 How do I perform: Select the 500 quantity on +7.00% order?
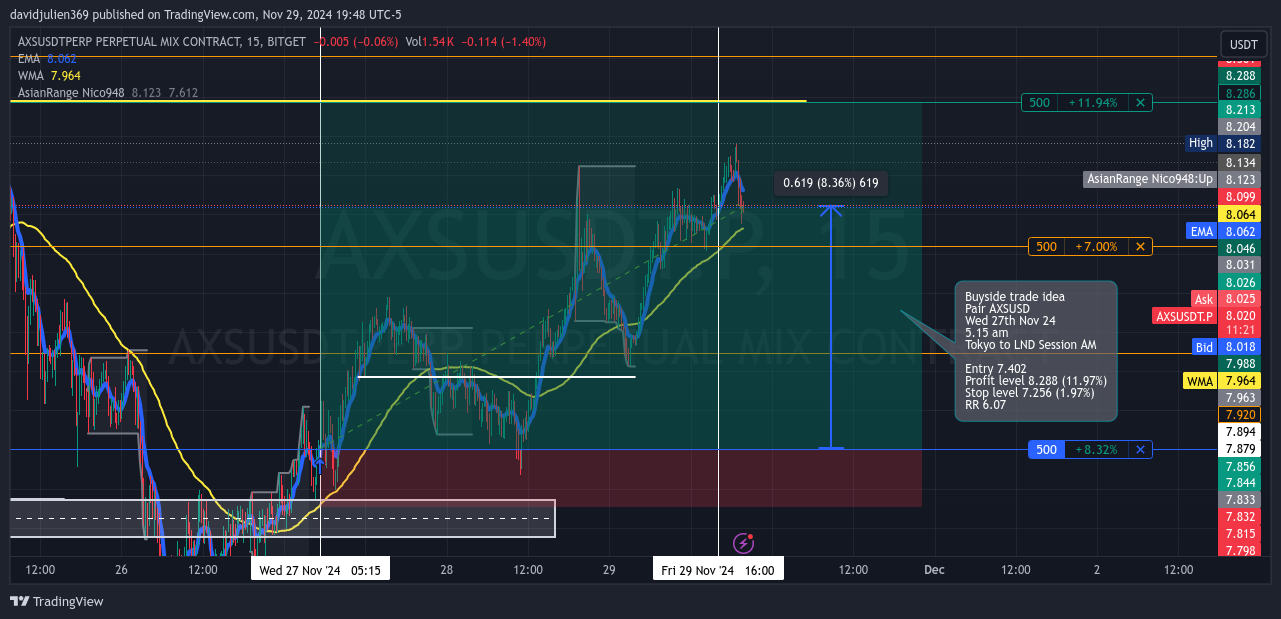1046,246
